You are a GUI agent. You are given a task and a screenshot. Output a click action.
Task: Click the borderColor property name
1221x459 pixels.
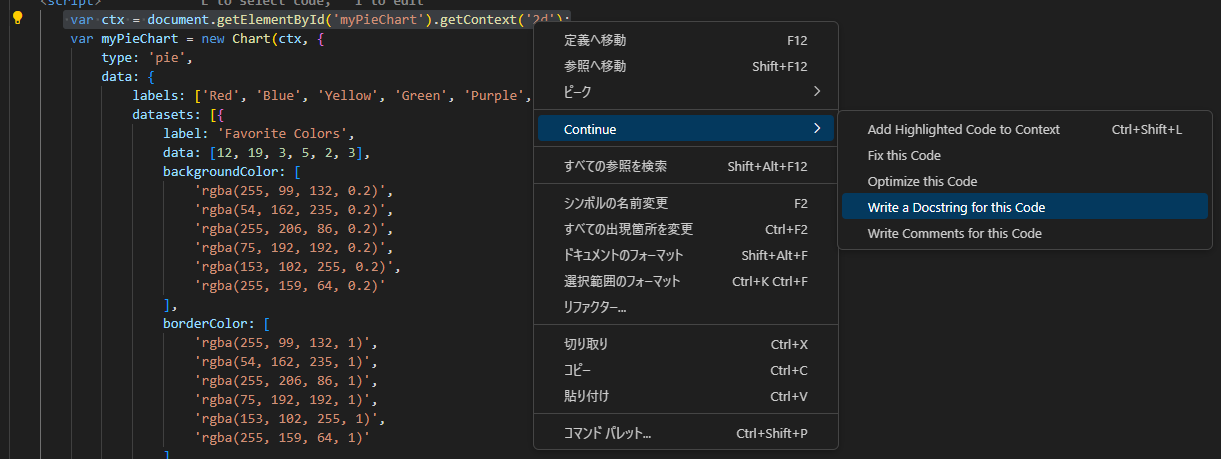[x=205, y=324]
